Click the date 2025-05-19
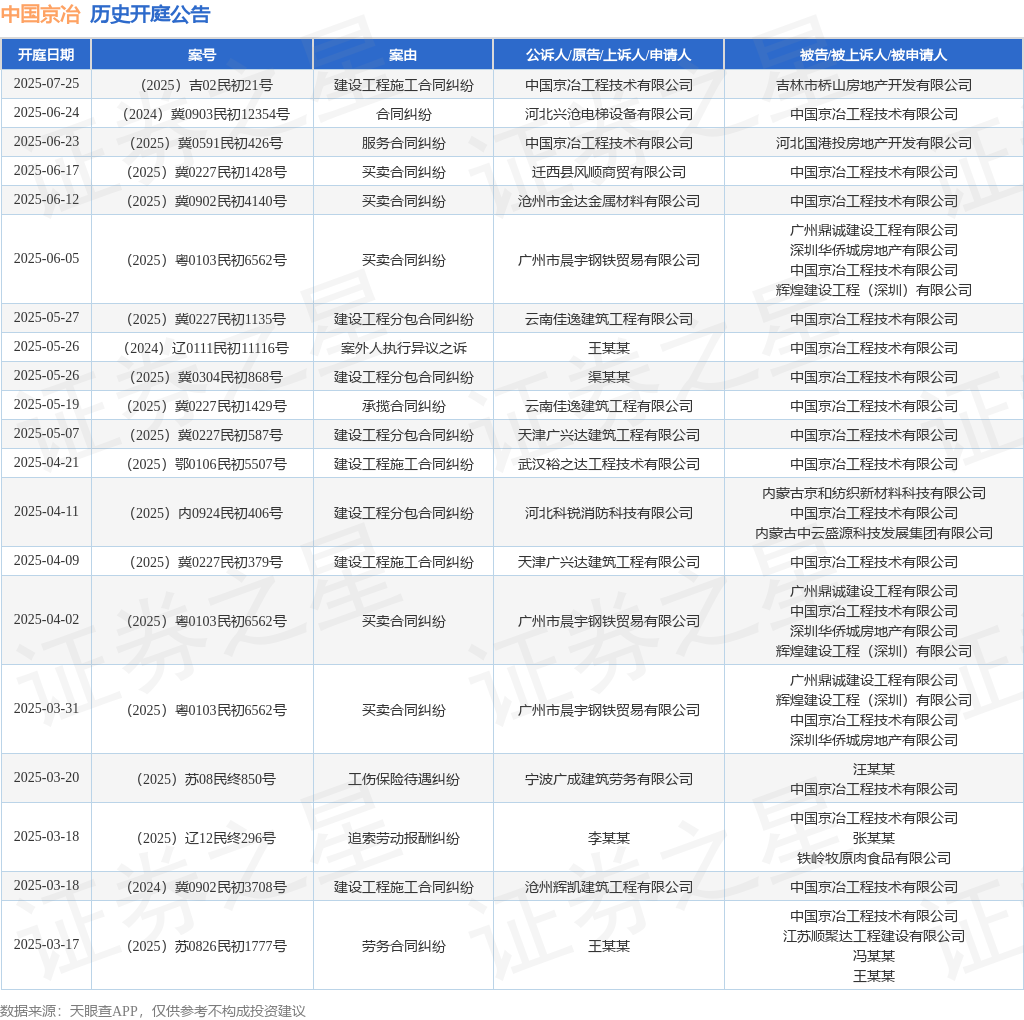This screenshot has width=1024, height=1020. pos(46,404)
